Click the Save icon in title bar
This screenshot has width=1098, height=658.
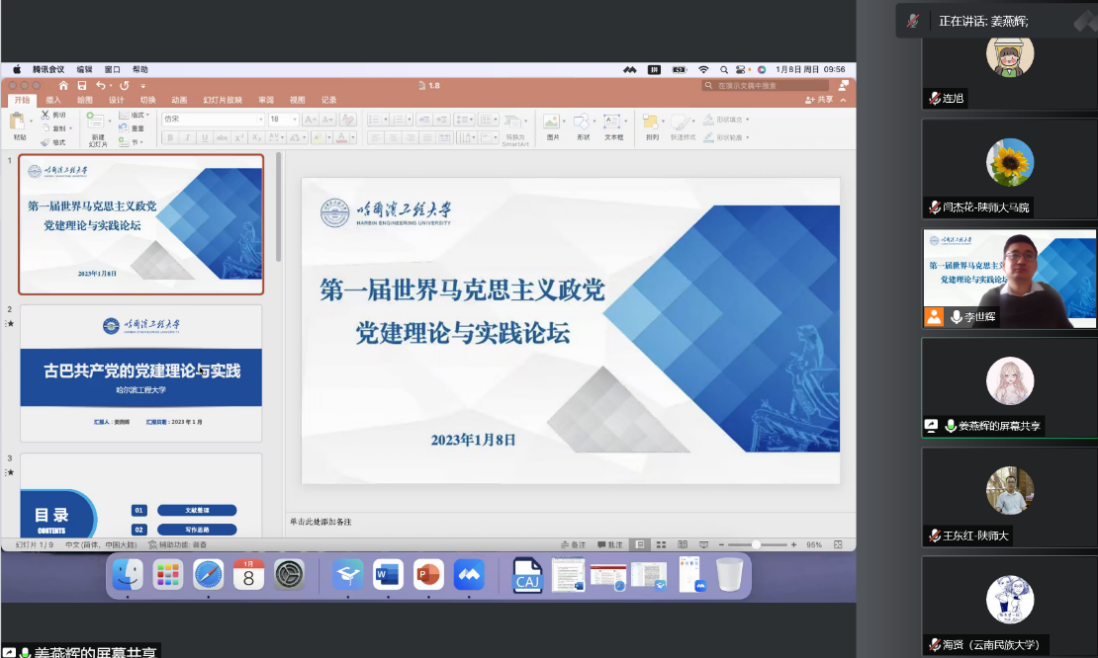pyautogui.click(x=82, y=86)
